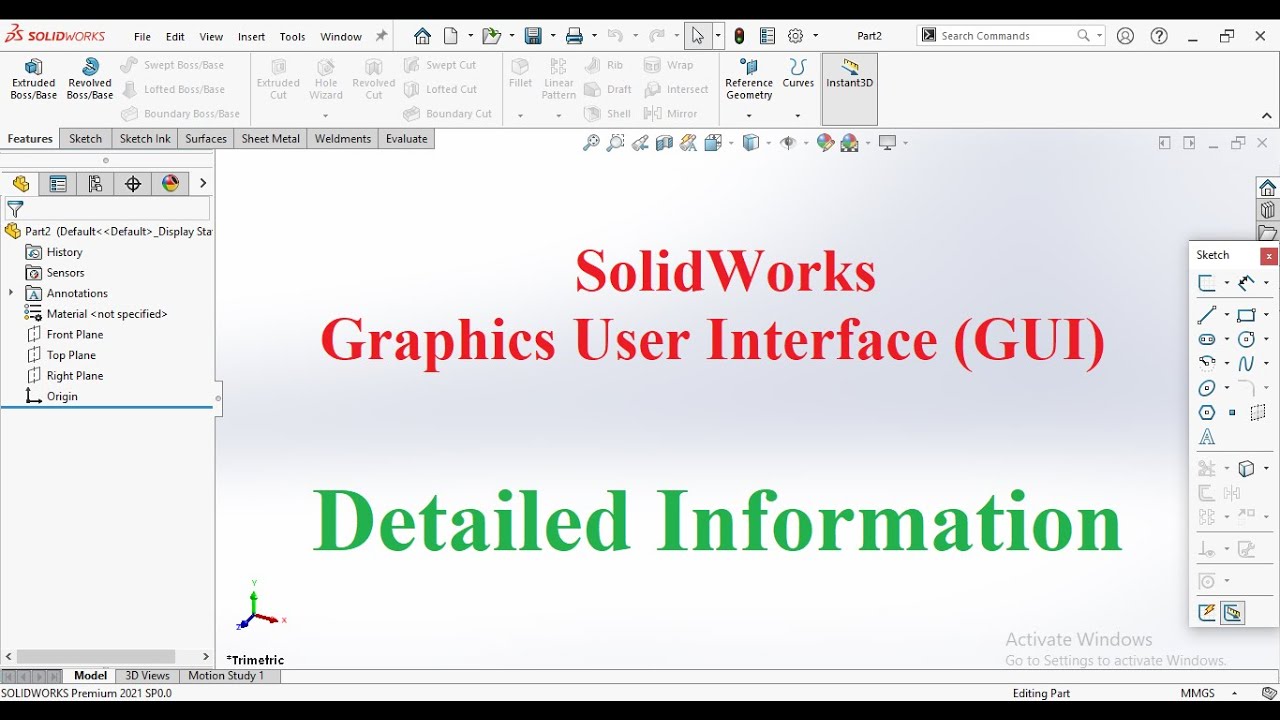Select the Circle sketch tool

(1246, 339)
